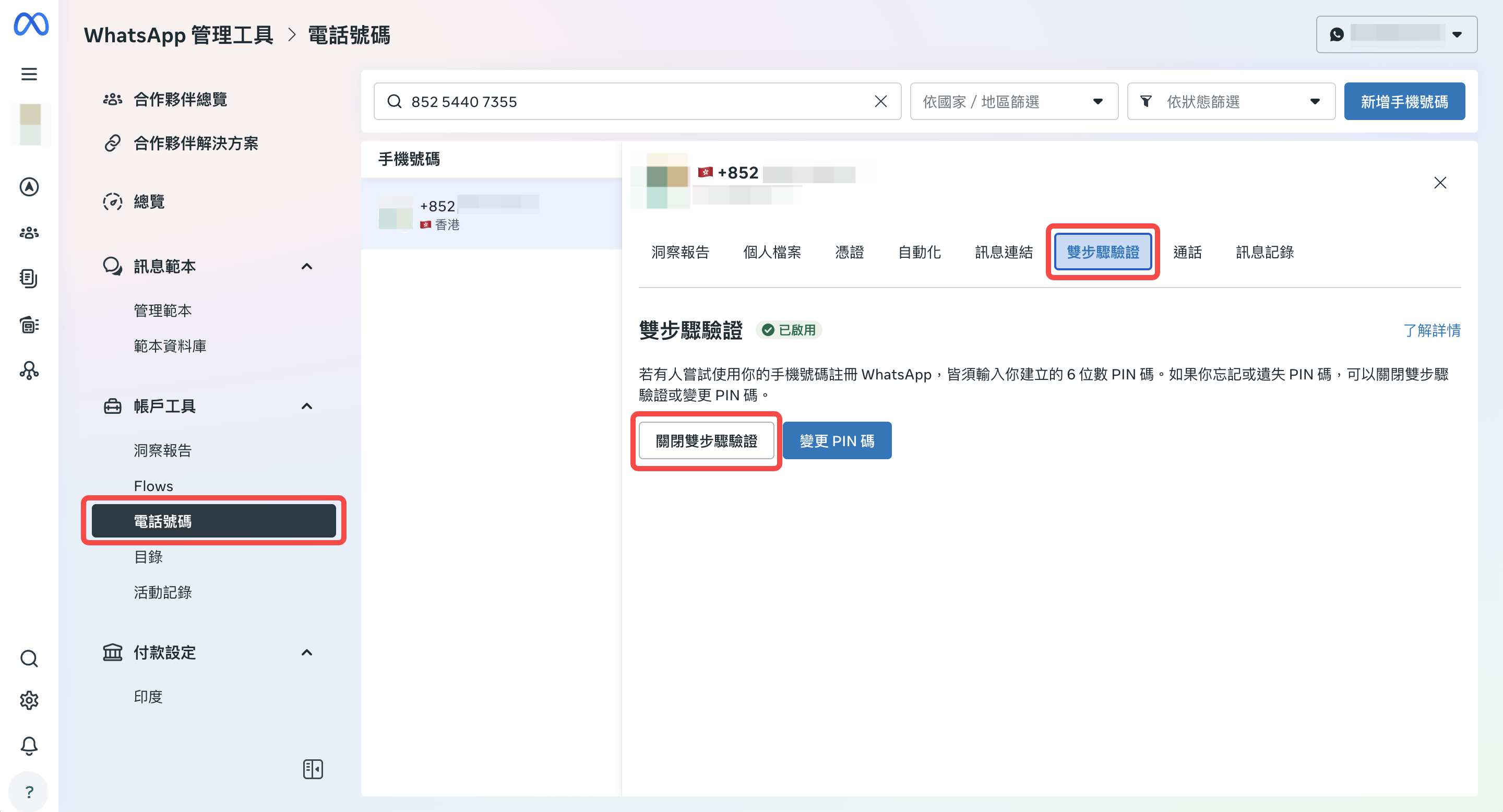Image resolution: width=1503 pixels, height=812 pixels.
Task: Click the documents stack icon in left rail
Action: pos(29,278)
